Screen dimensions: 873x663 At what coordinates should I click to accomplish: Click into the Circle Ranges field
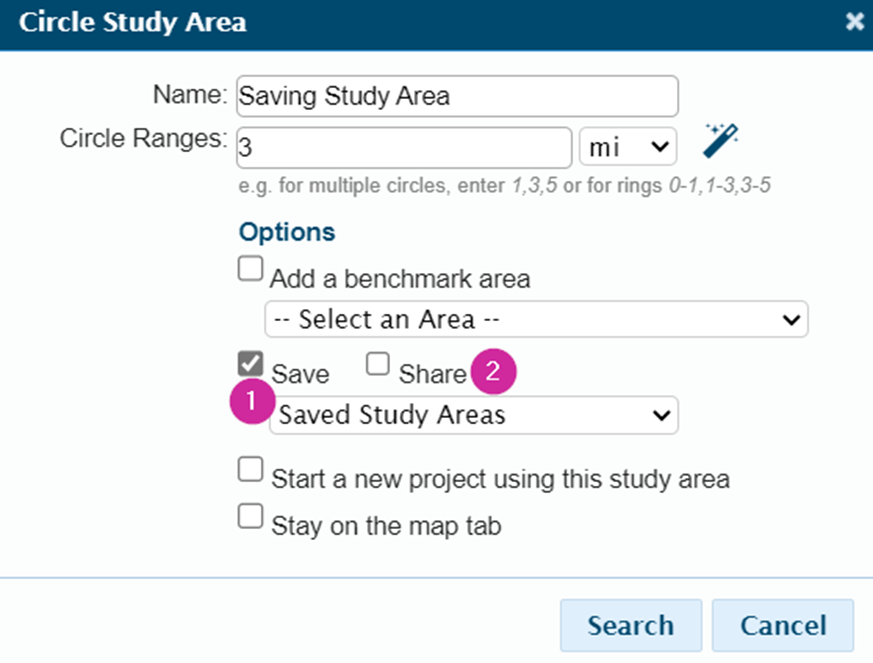pyautogui.click(x=404, y=148)
